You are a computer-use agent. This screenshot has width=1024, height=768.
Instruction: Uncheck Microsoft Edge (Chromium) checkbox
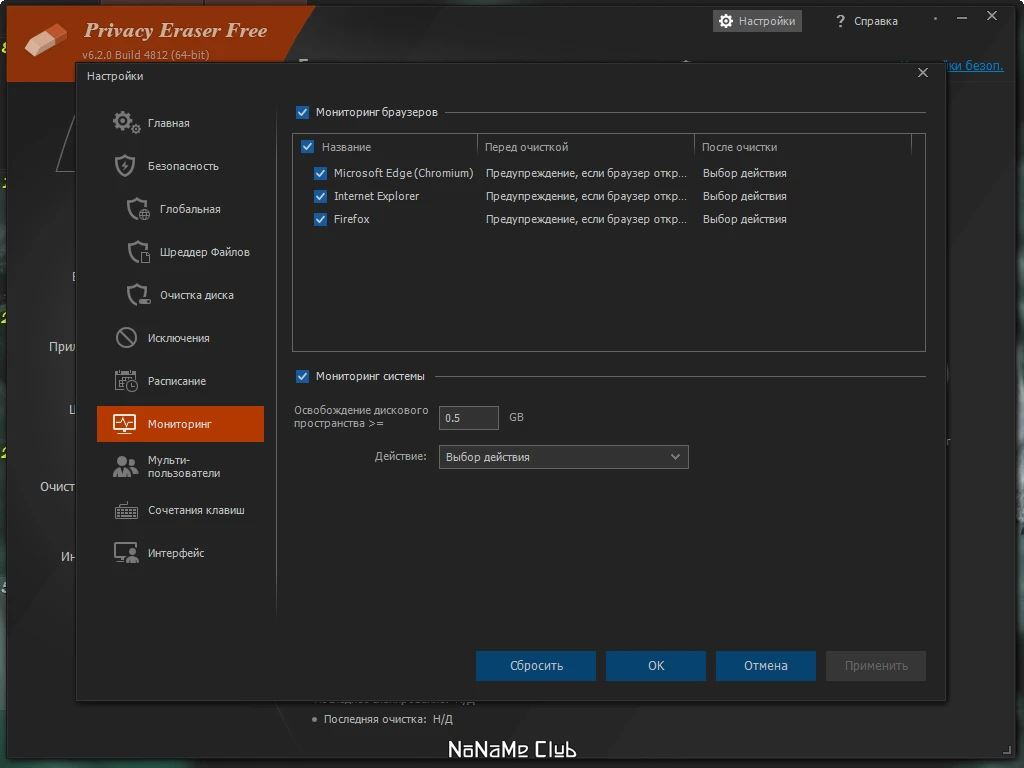pos(320,173)
